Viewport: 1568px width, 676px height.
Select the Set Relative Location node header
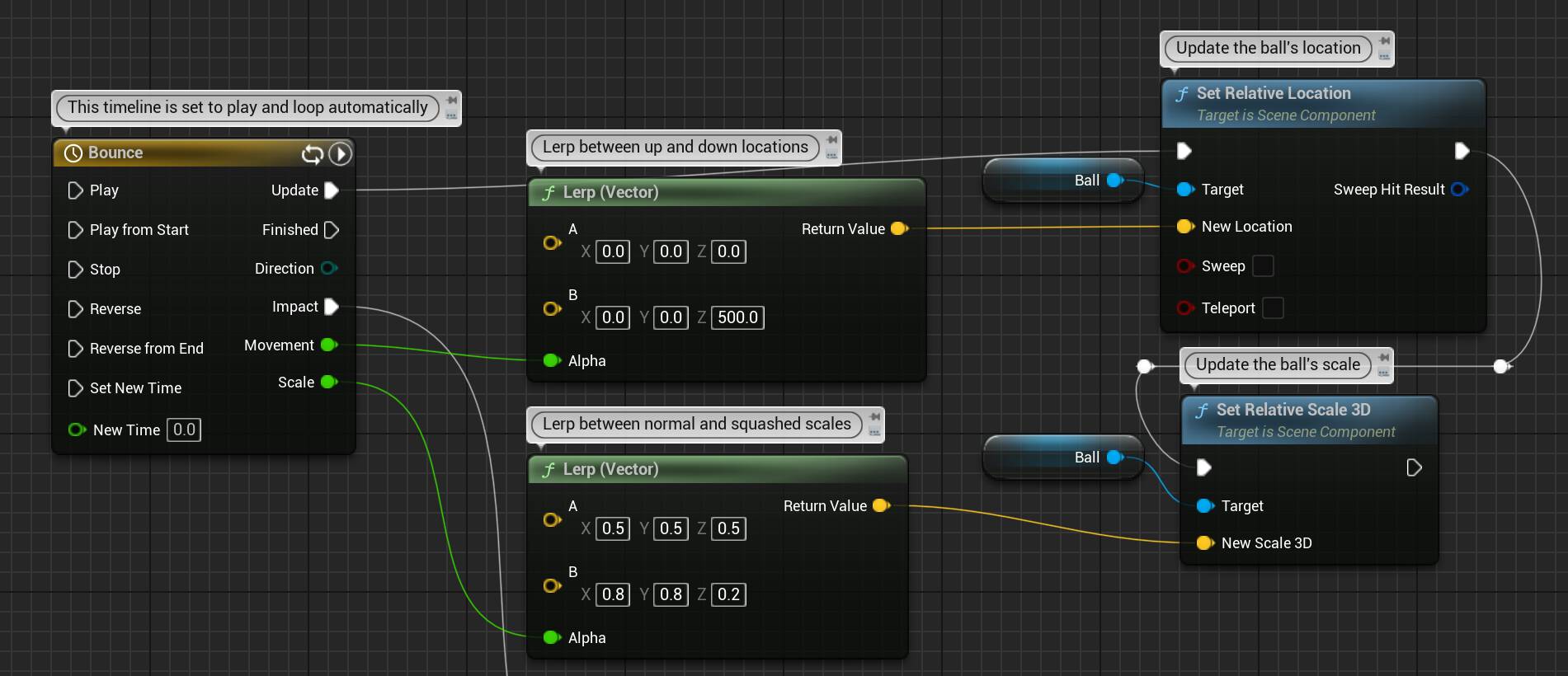[x=1323, y=104]
